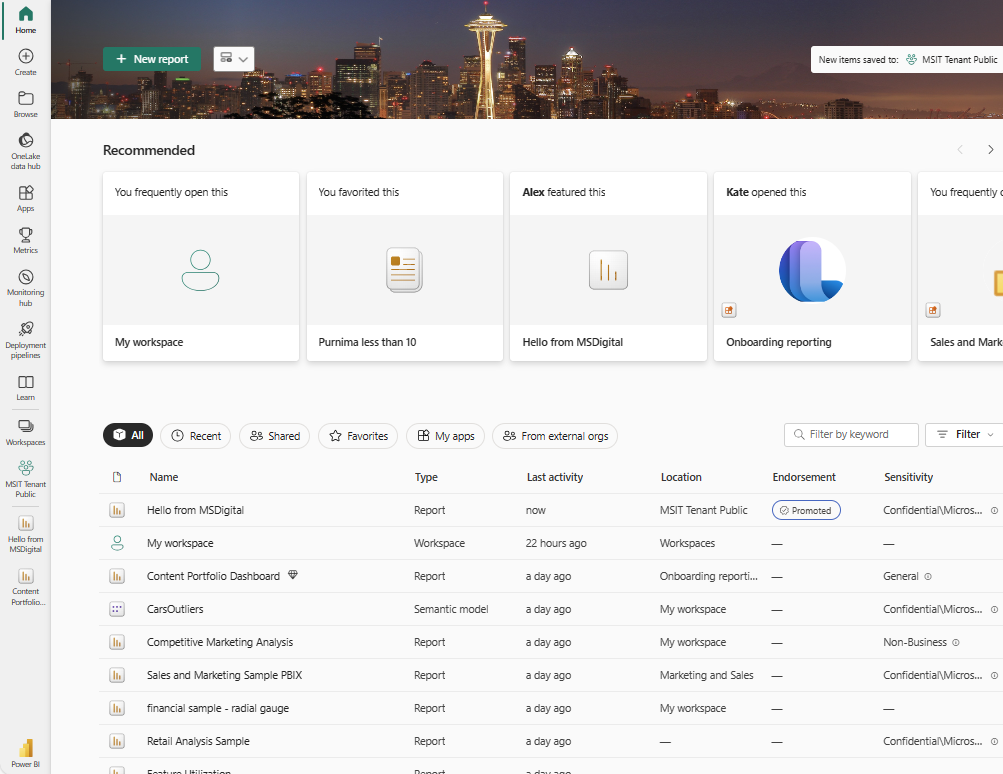The image size is (1003, 774).
Task: Click workspace icon in My workspace row
Action: [x=117, y=543]
